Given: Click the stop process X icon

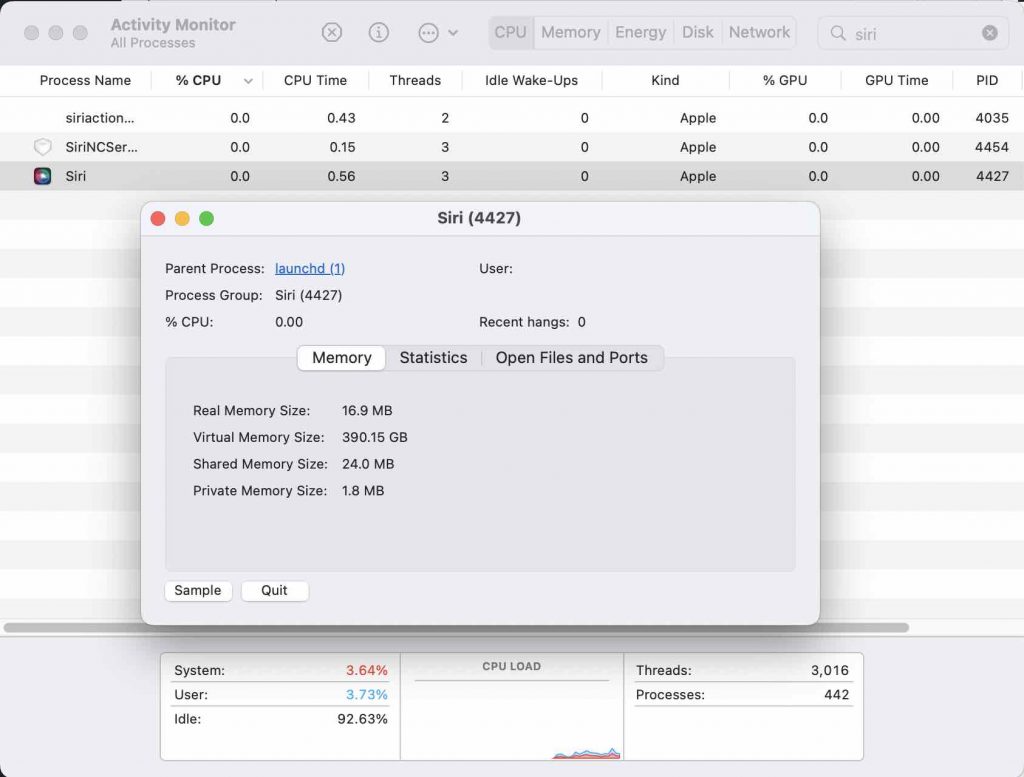Looking at the screenshot, I should 332,33.
